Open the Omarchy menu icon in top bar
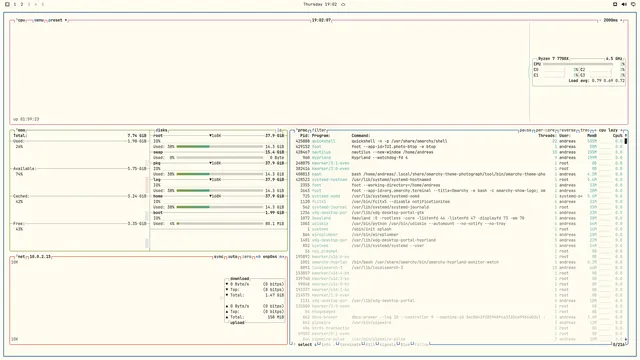The height and width of the screenshot is (360, 640). pos(7,4)
